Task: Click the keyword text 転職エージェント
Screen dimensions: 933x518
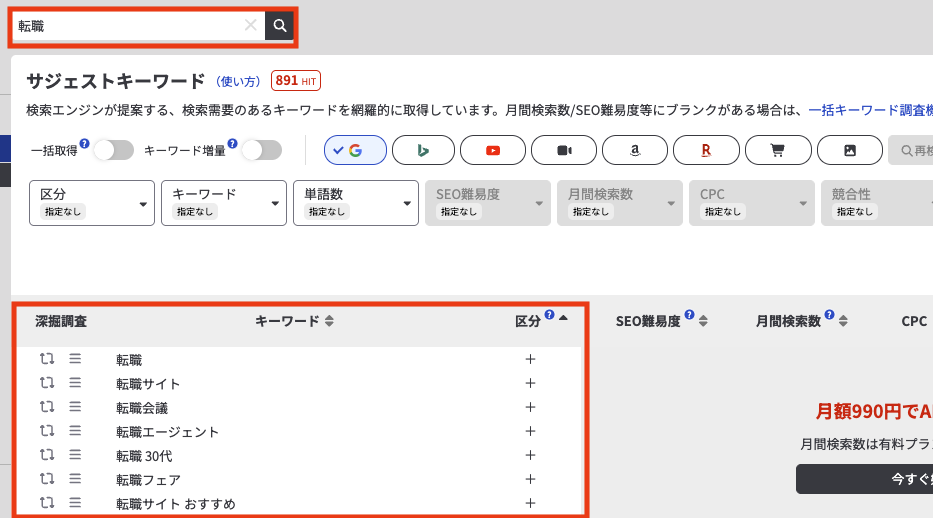Action: coord(168,432)
